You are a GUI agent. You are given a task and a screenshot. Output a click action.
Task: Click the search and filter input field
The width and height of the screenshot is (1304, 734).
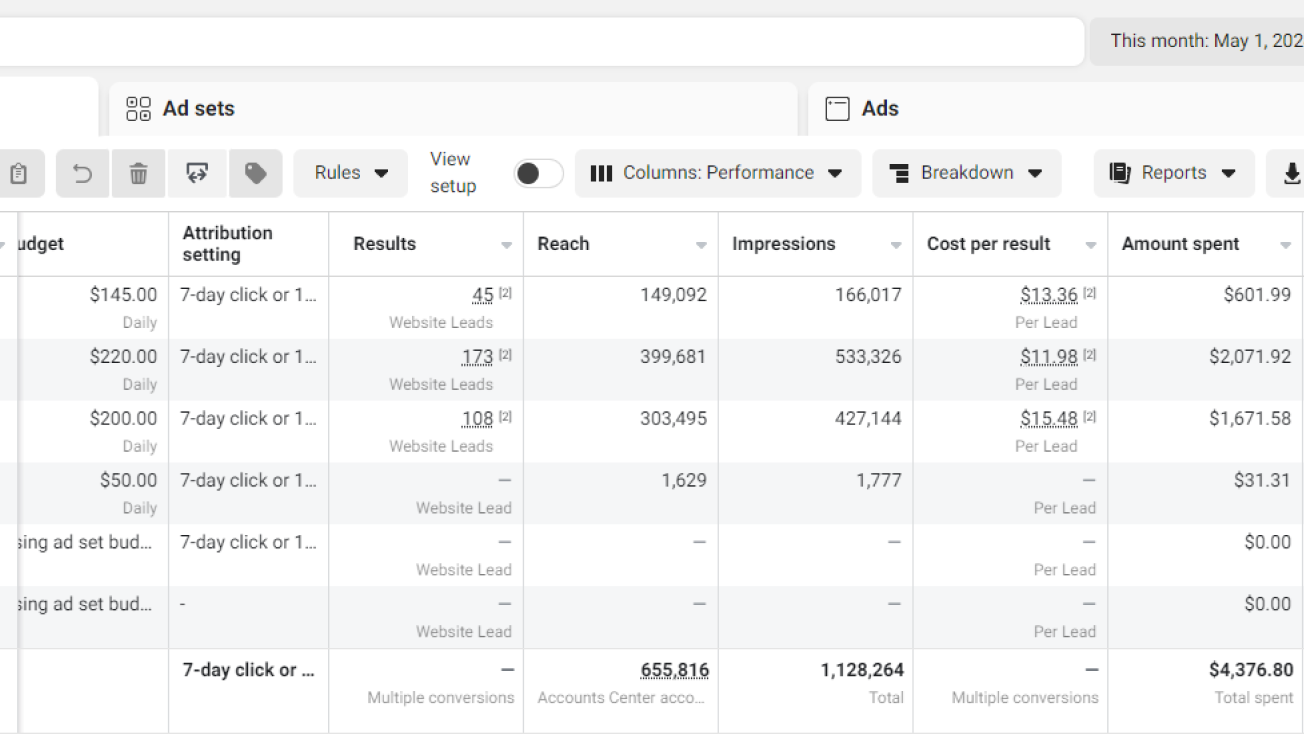[x=540, y=41]
